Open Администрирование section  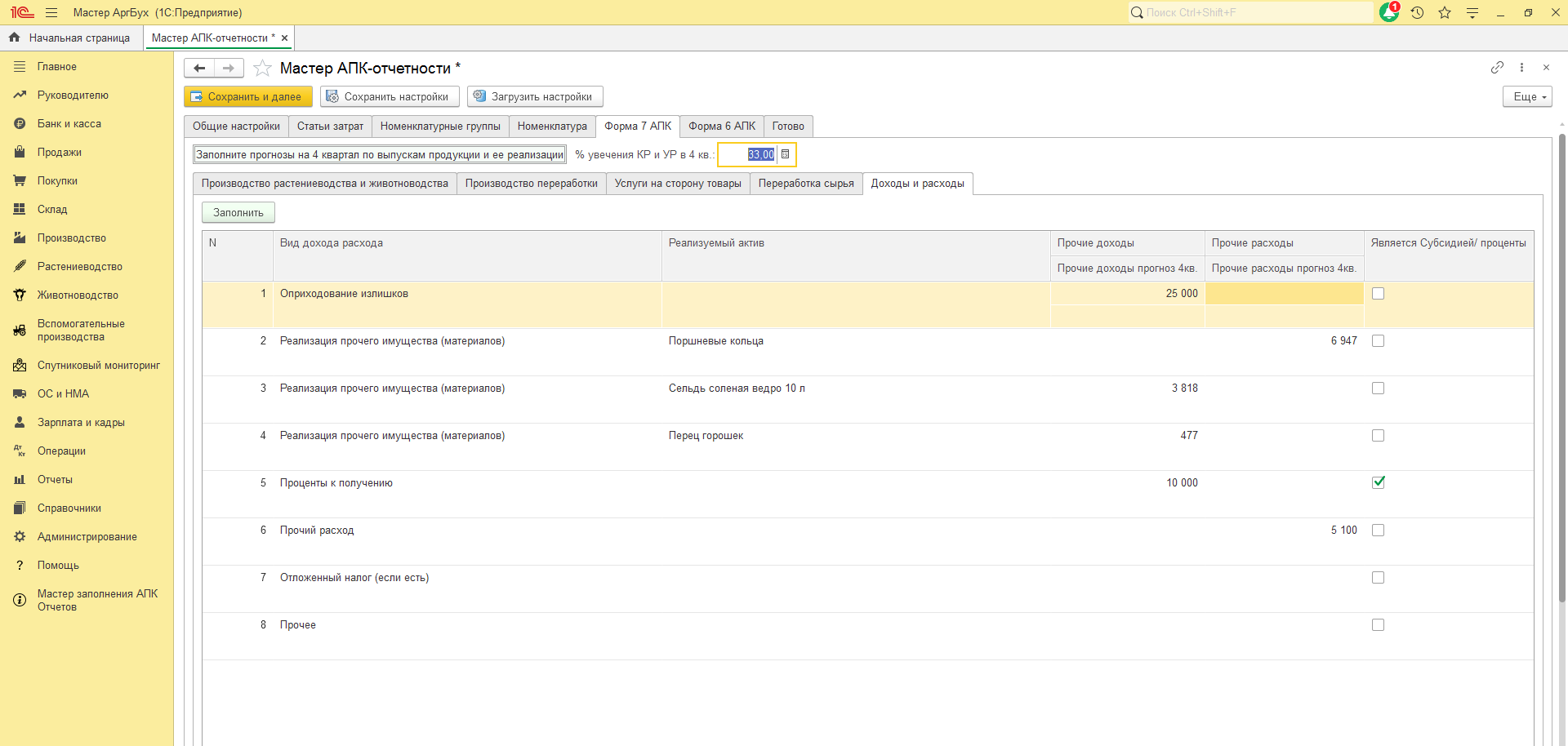pyautogui.click(x=87, y=536)
